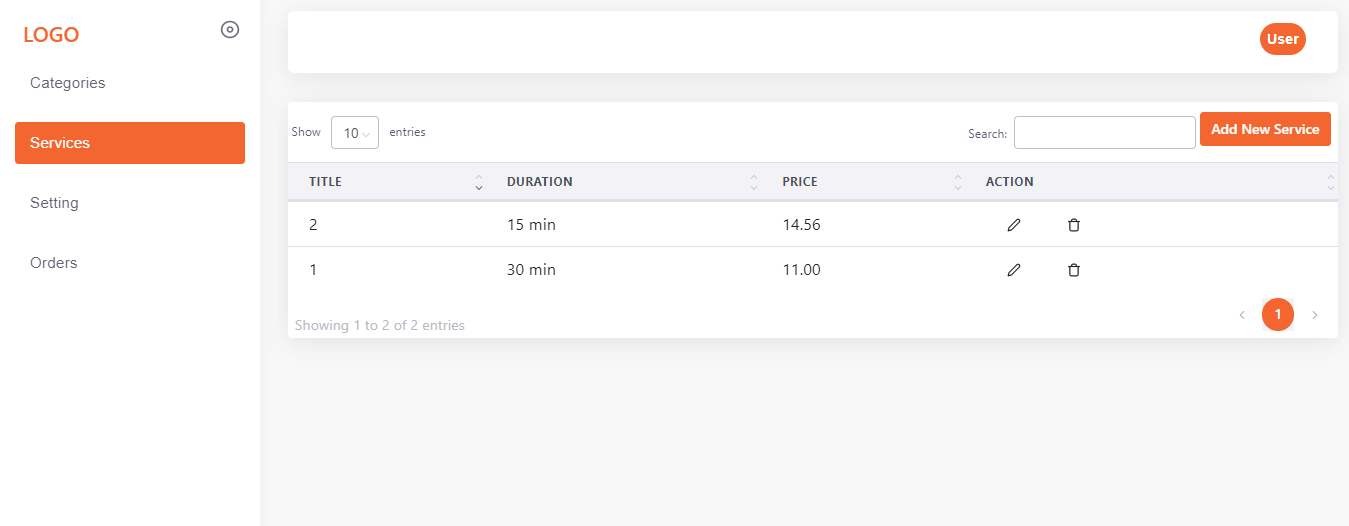
Task: Click the edit pencil for service 2
Action: point(1014,225)
